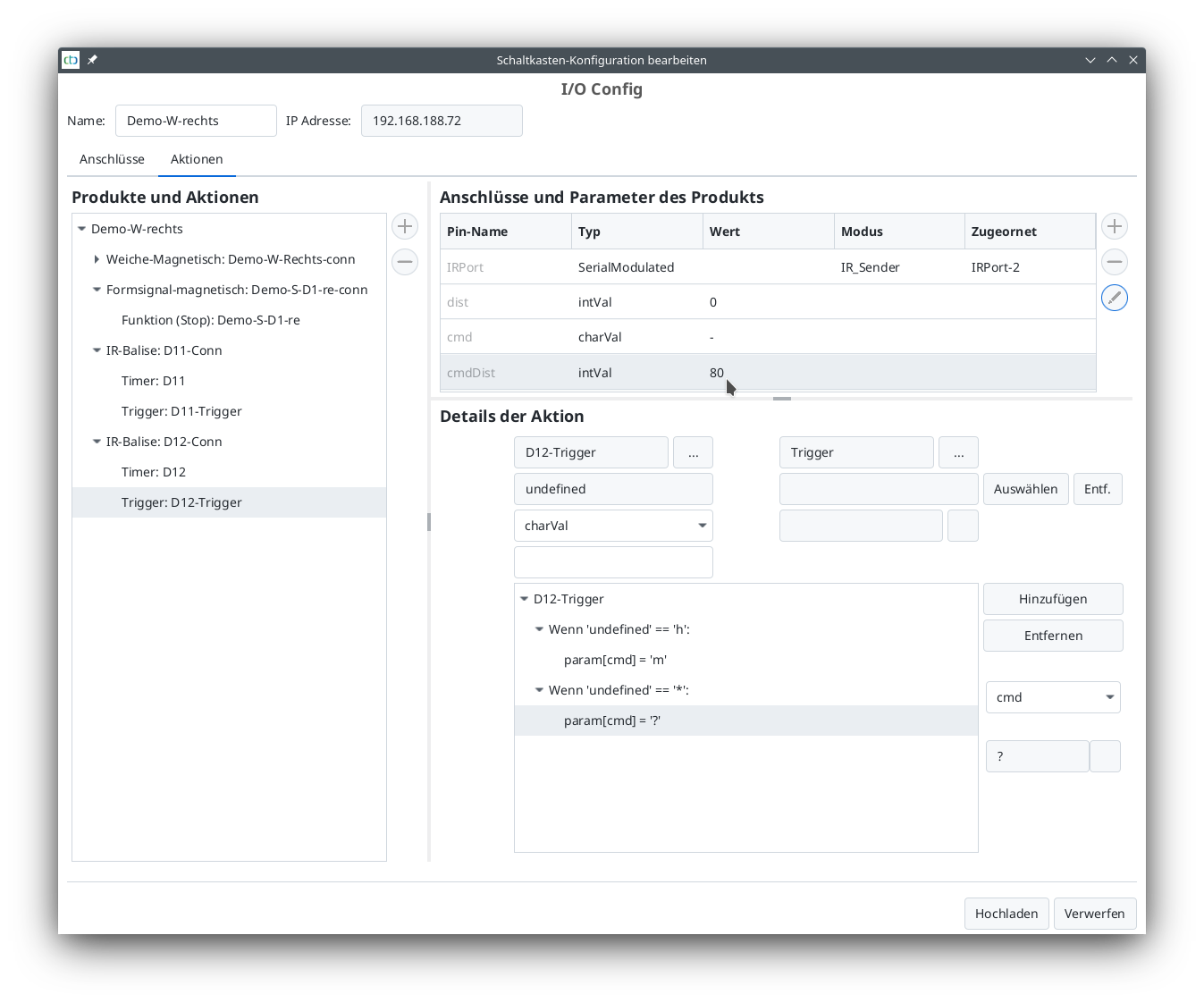Expand the Weiche-Magnetisch tree node
This screenshot has width=1204, height=1003.
(x=97, y=259)
